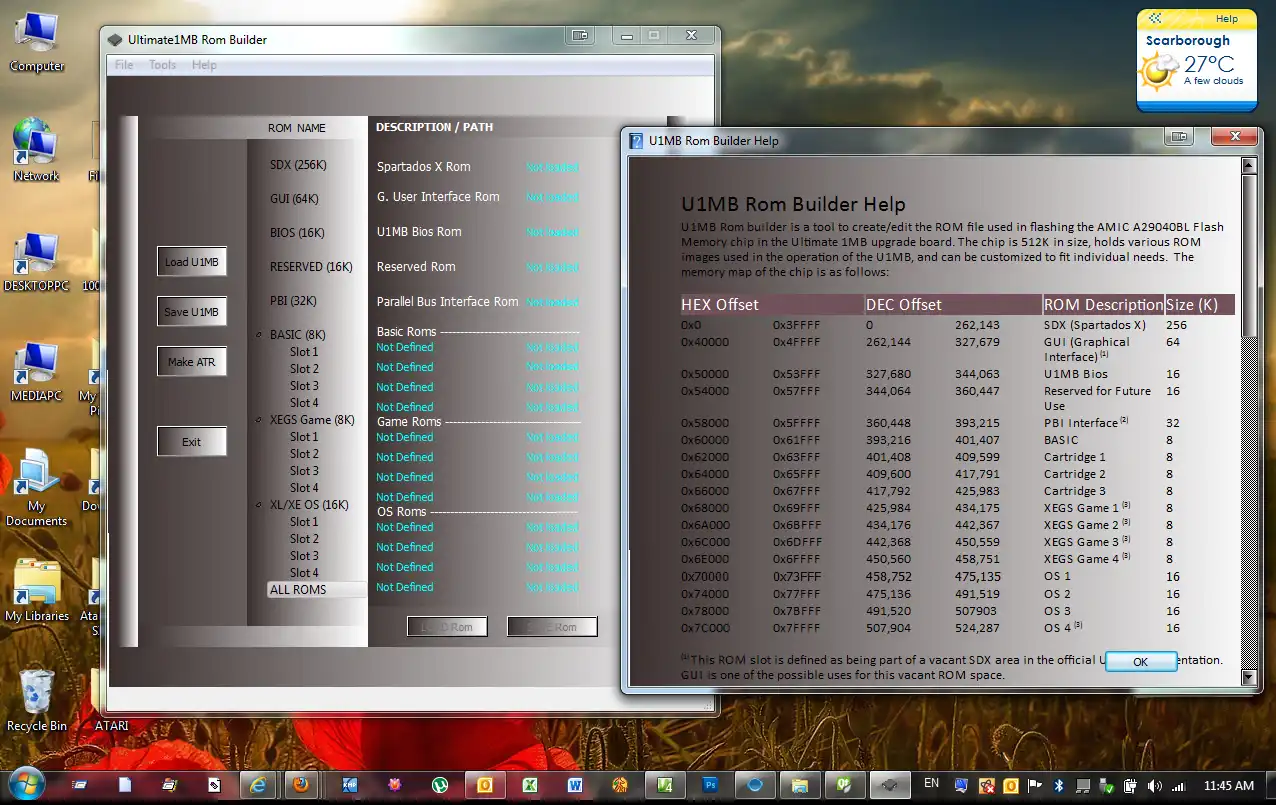The height and width of the screenshot is (805, 1276).
Task: Open the Computer desktop icon
Action: click(x=37, y=42)
